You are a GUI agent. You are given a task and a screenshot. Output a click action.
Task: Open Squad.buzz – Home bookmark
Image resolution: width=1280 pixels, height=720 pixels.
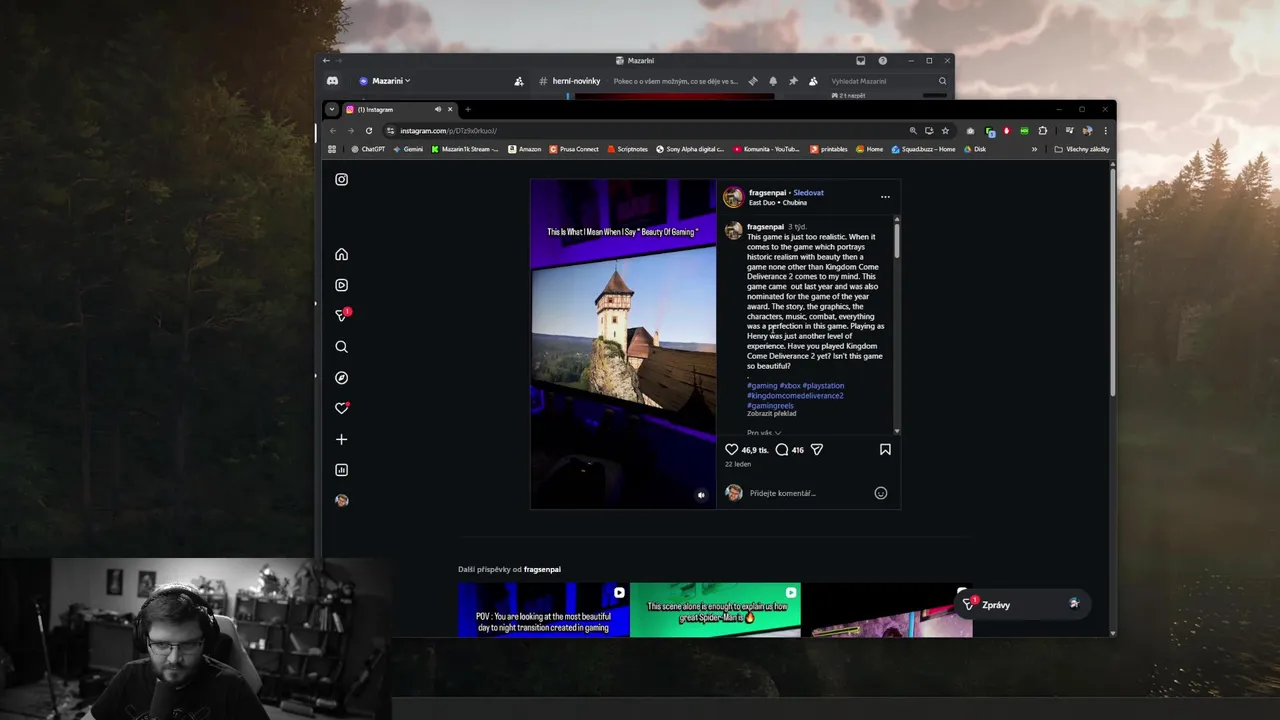pyautogui.click(x=923, y=149)
